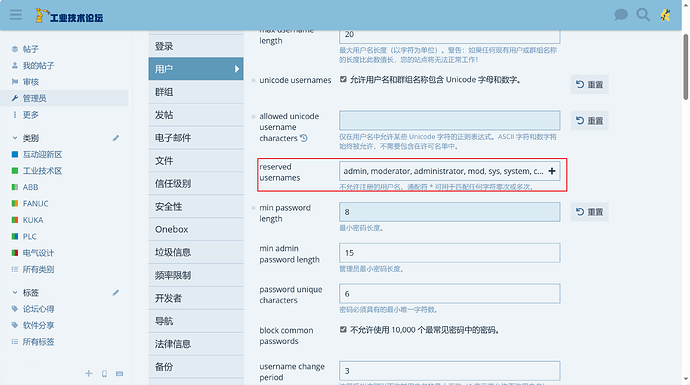Edit categories with the pencil icon next to 类别

(x=116, y=138)
